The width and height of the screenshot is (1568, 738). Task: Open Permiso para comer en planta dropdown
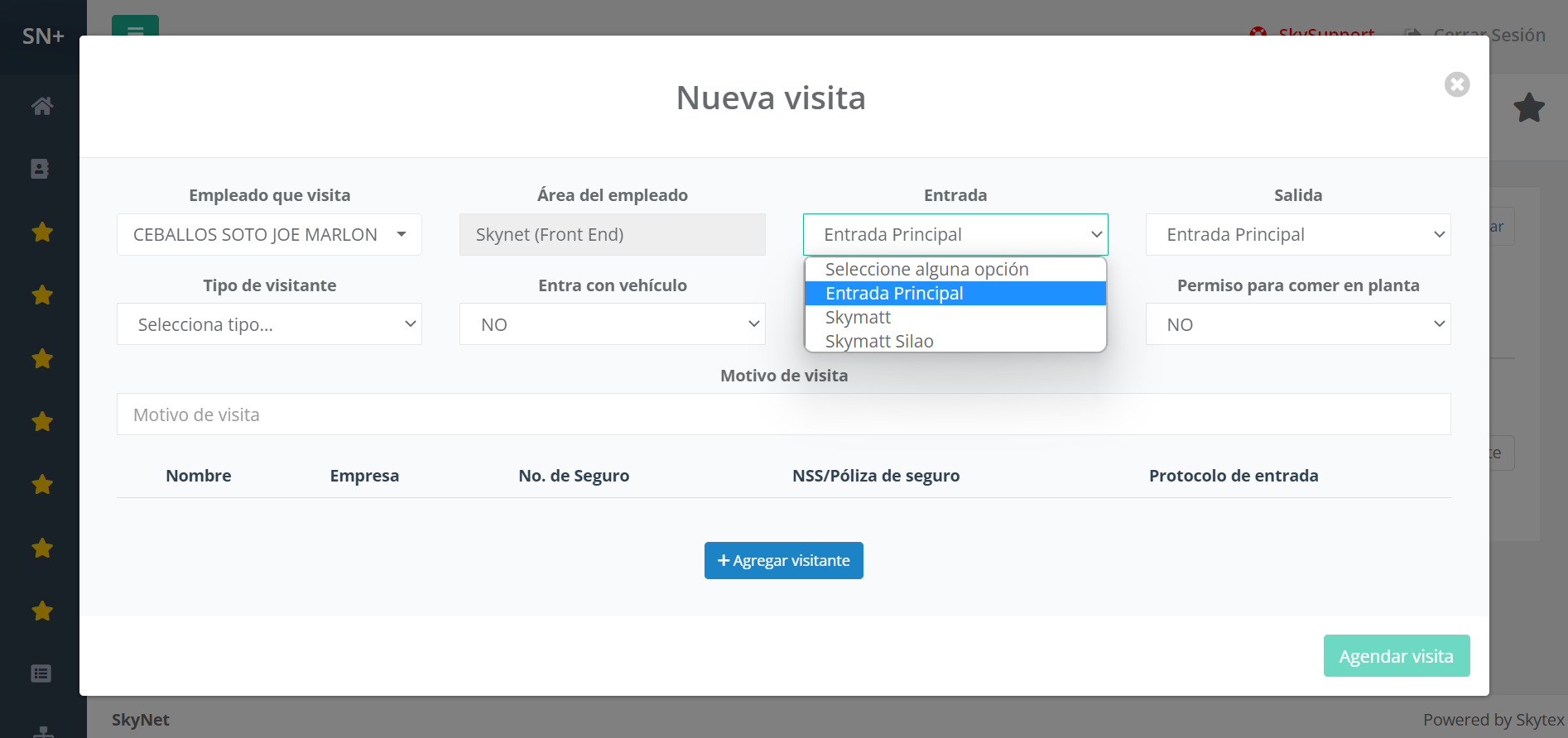click(1298, 324)
